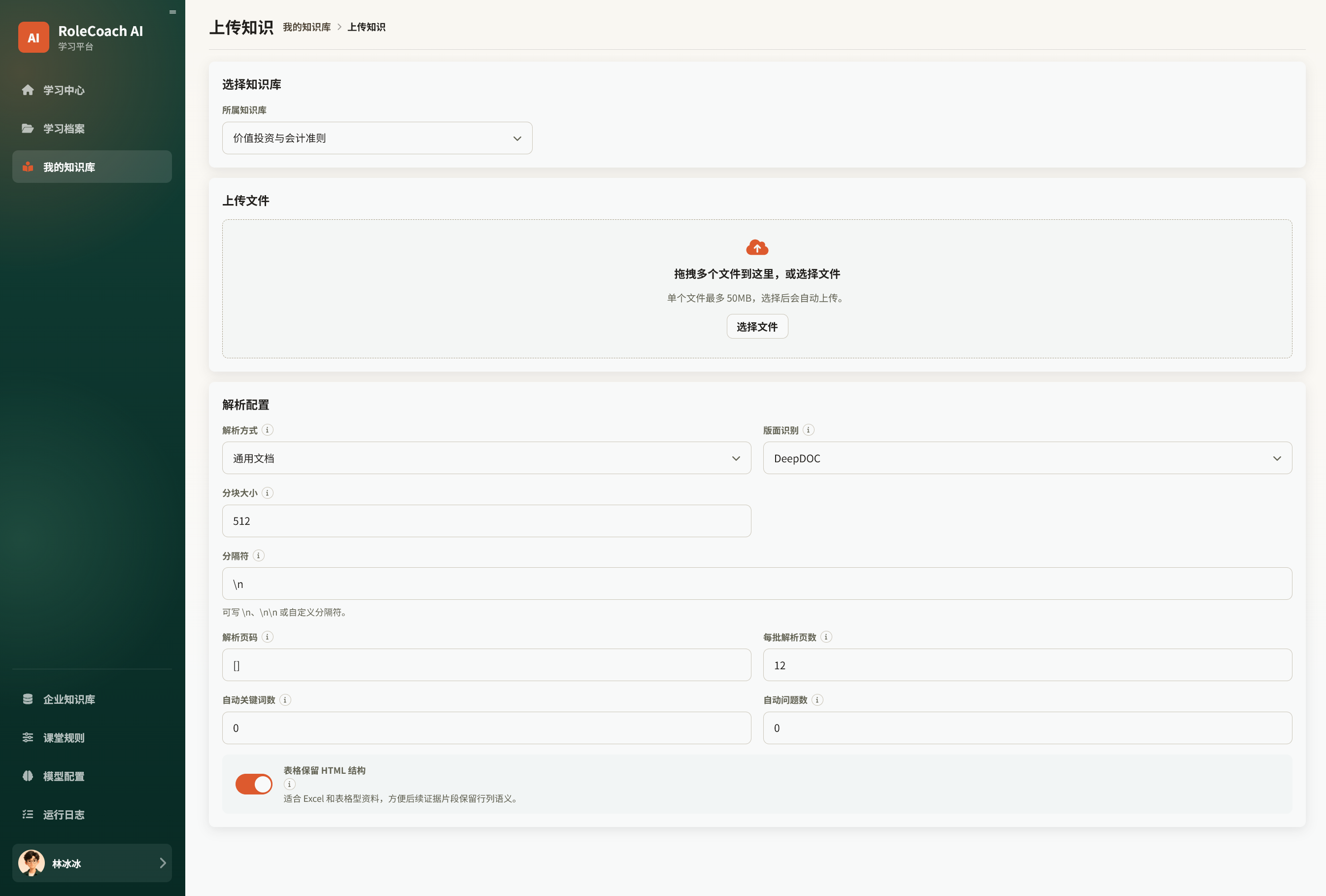Open 学习档案 in sidebar
This screenshot has width=1326, height=896.
[x=92, y=128]
